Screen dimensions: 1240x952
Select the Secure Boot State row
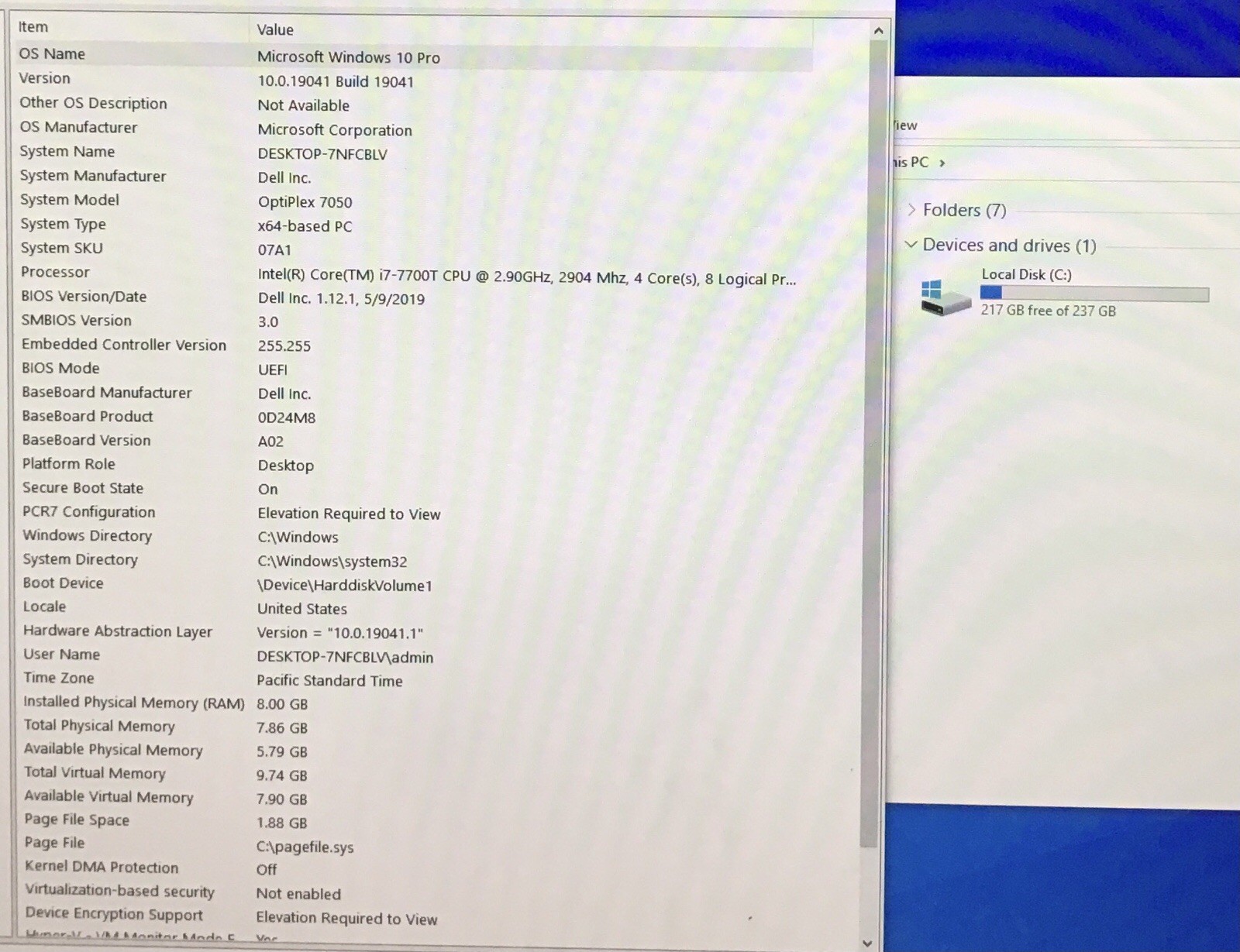click(x=415, y=489)
